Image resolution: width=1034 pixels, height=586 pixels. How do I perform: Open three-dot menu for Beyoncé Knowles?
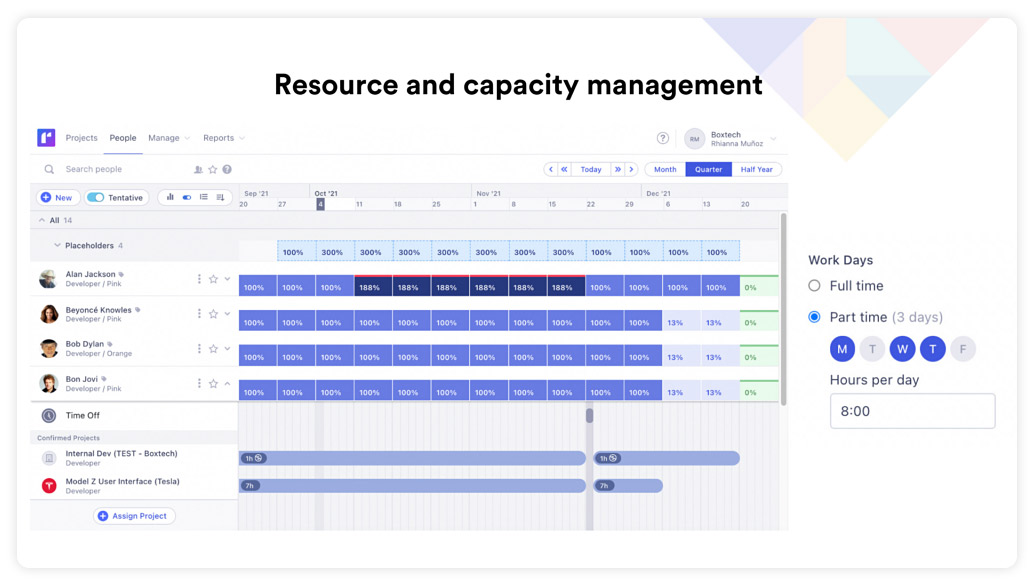199,314
